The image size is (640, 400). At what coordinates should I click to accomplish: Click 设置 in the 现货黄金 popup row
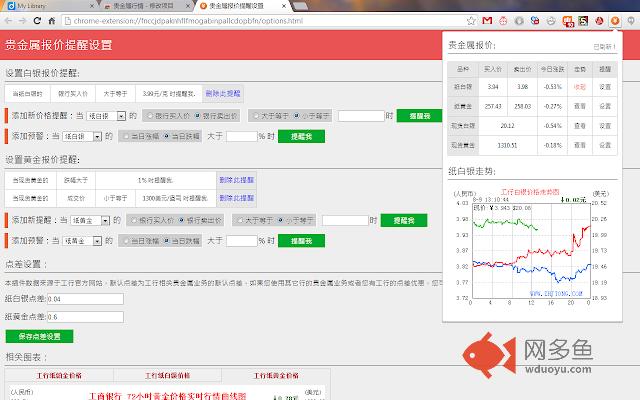point(605,145)
